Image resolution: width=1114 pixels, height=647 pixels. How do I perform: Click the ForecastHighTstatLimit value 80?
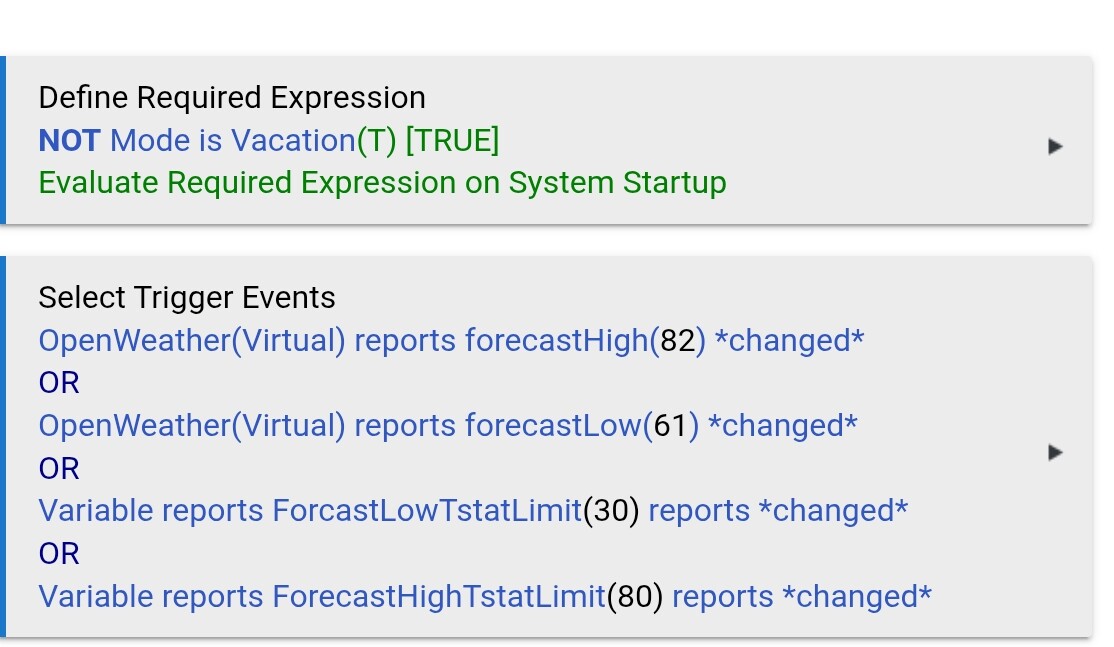point(634,597)
